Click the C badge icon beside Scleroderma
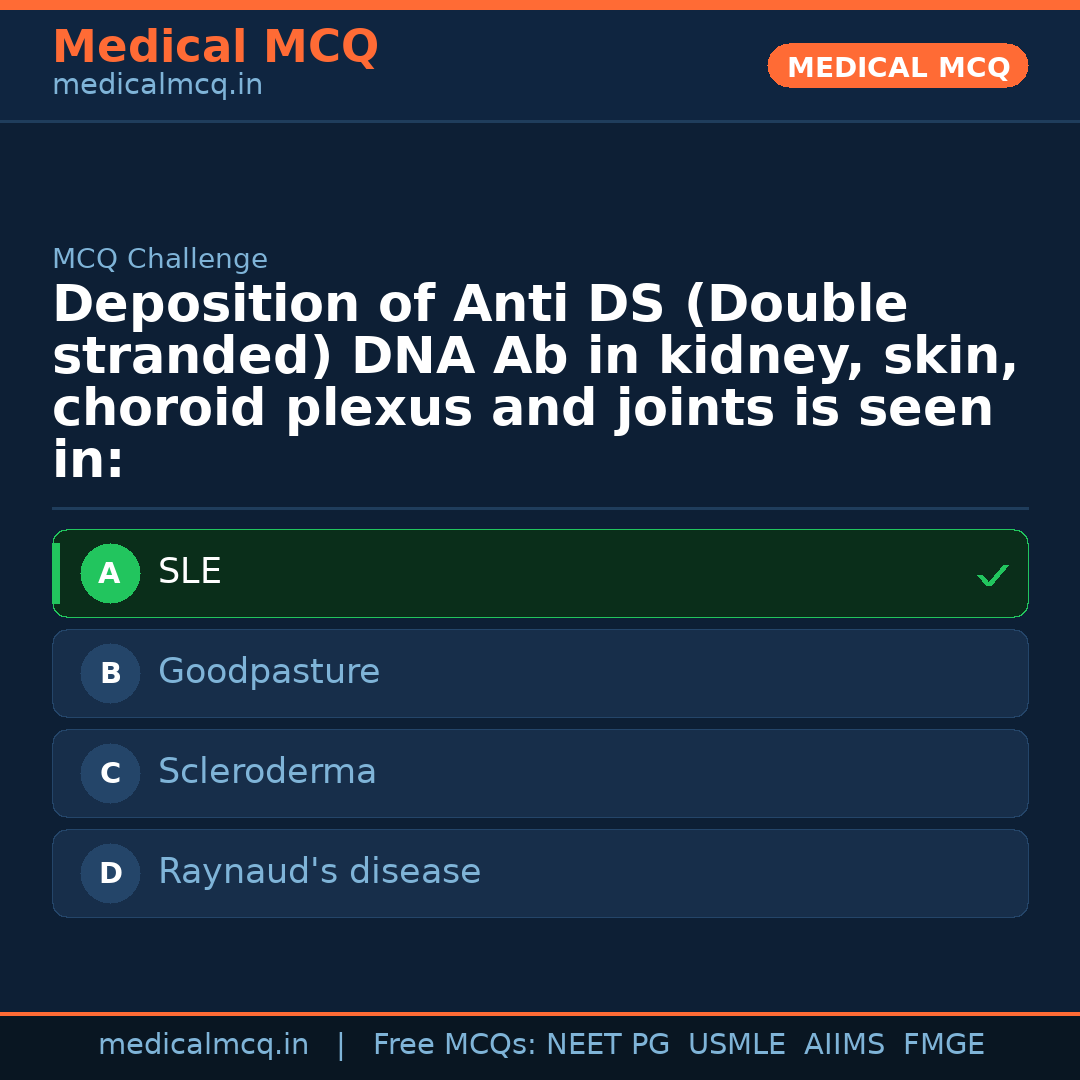Image resolution: width=1080 pixels, height=1080 pixels. coord(110,773)
